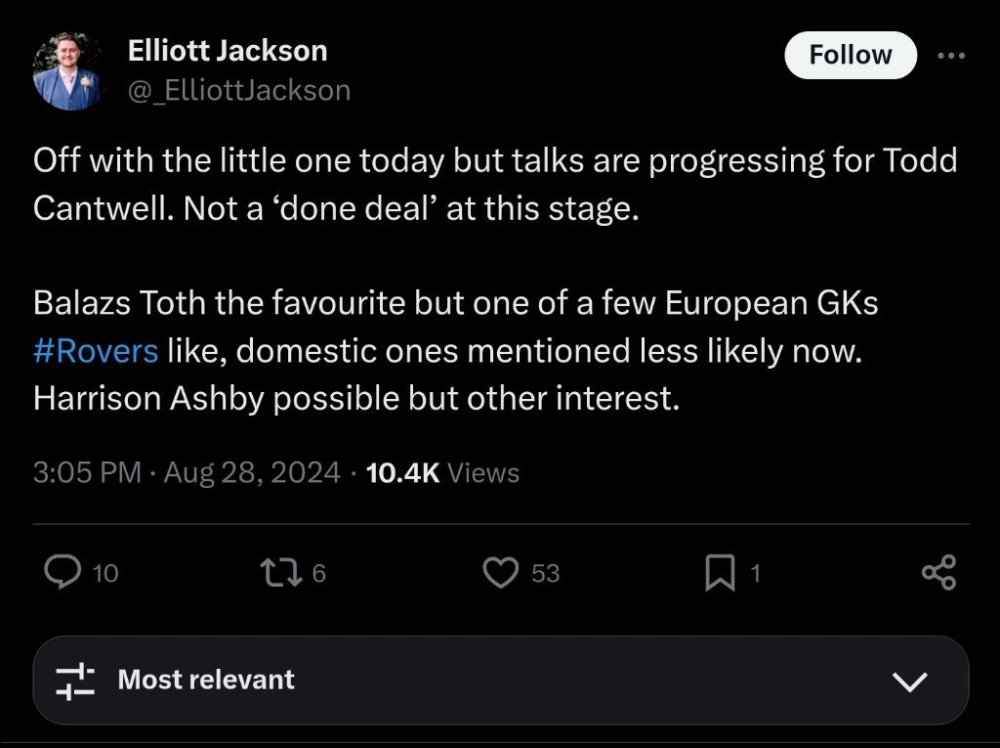
Task: Follow Elliott Jackson
Action: pyautogui.click(x=850, y=55)
